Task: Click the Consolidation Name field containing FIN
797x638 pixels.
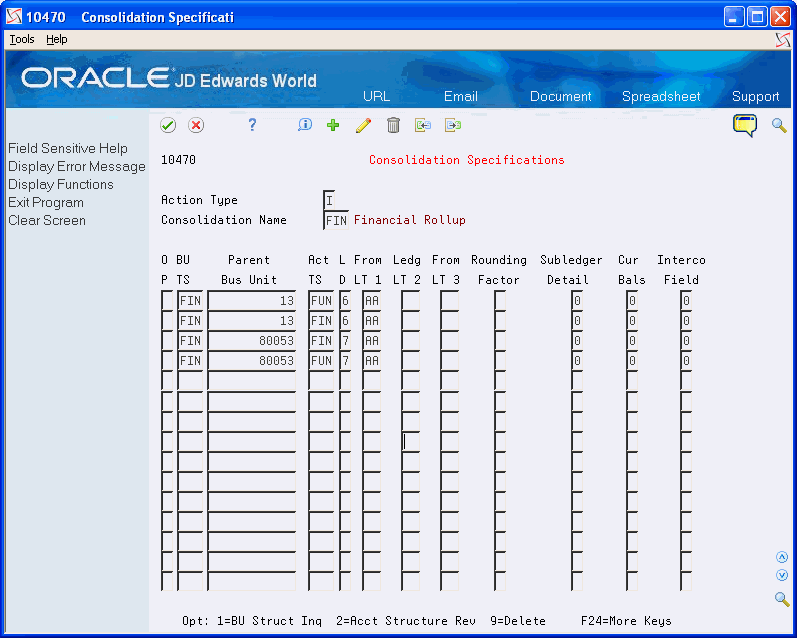Action: pyautogui.click(x=336, y=220)
